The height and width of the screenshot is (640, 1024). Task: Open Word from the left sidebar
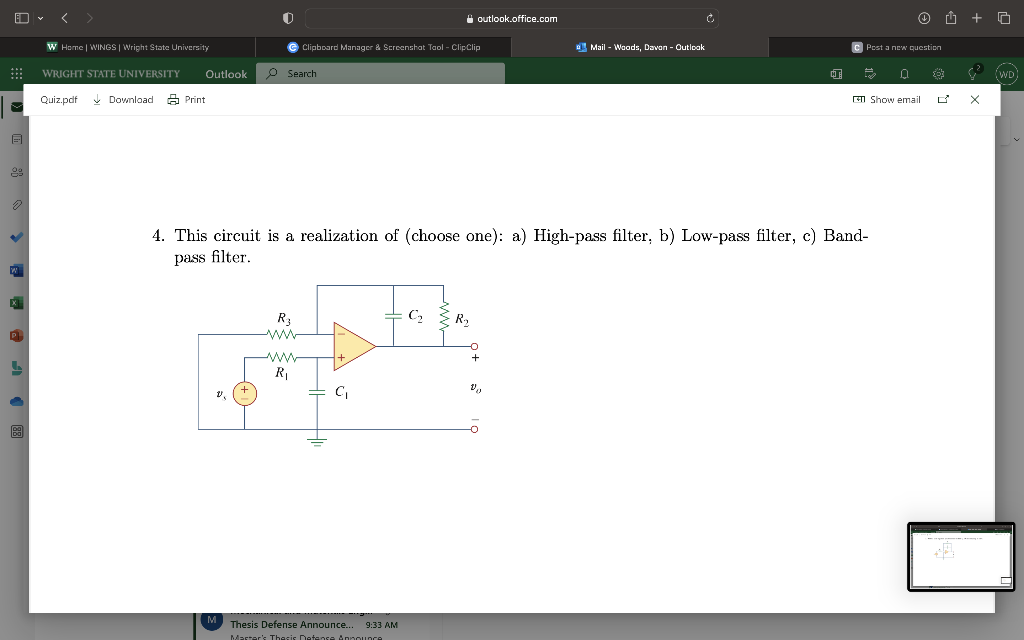[x=15, y=270]
